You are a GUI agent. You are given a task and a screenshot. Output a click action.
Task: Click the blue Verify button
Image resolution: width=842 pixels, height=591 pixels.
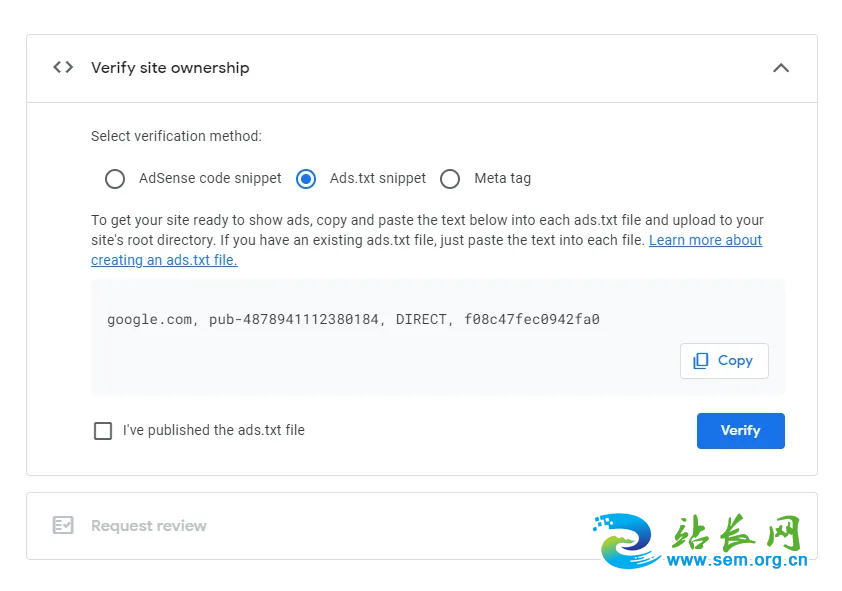tap(741, 431)
